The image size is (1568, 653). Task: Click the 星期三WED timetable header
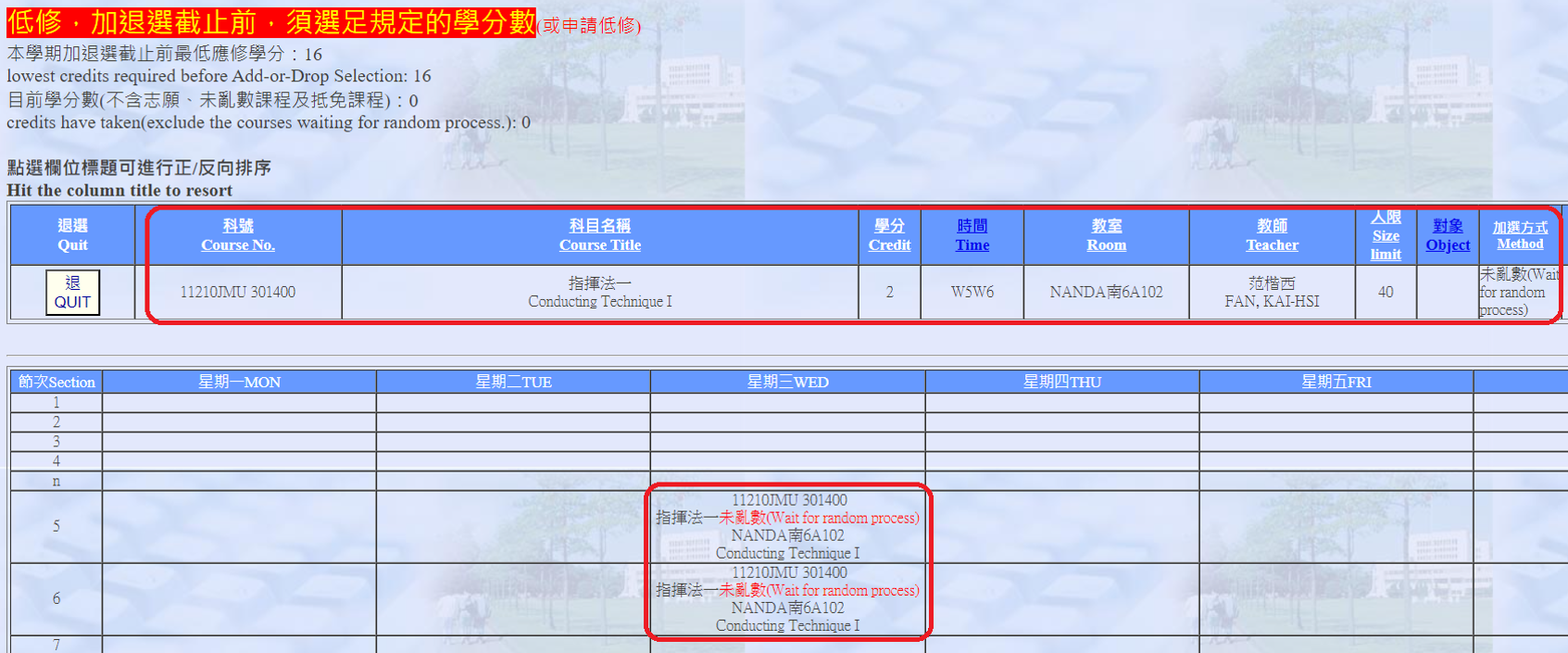(787, 382)
